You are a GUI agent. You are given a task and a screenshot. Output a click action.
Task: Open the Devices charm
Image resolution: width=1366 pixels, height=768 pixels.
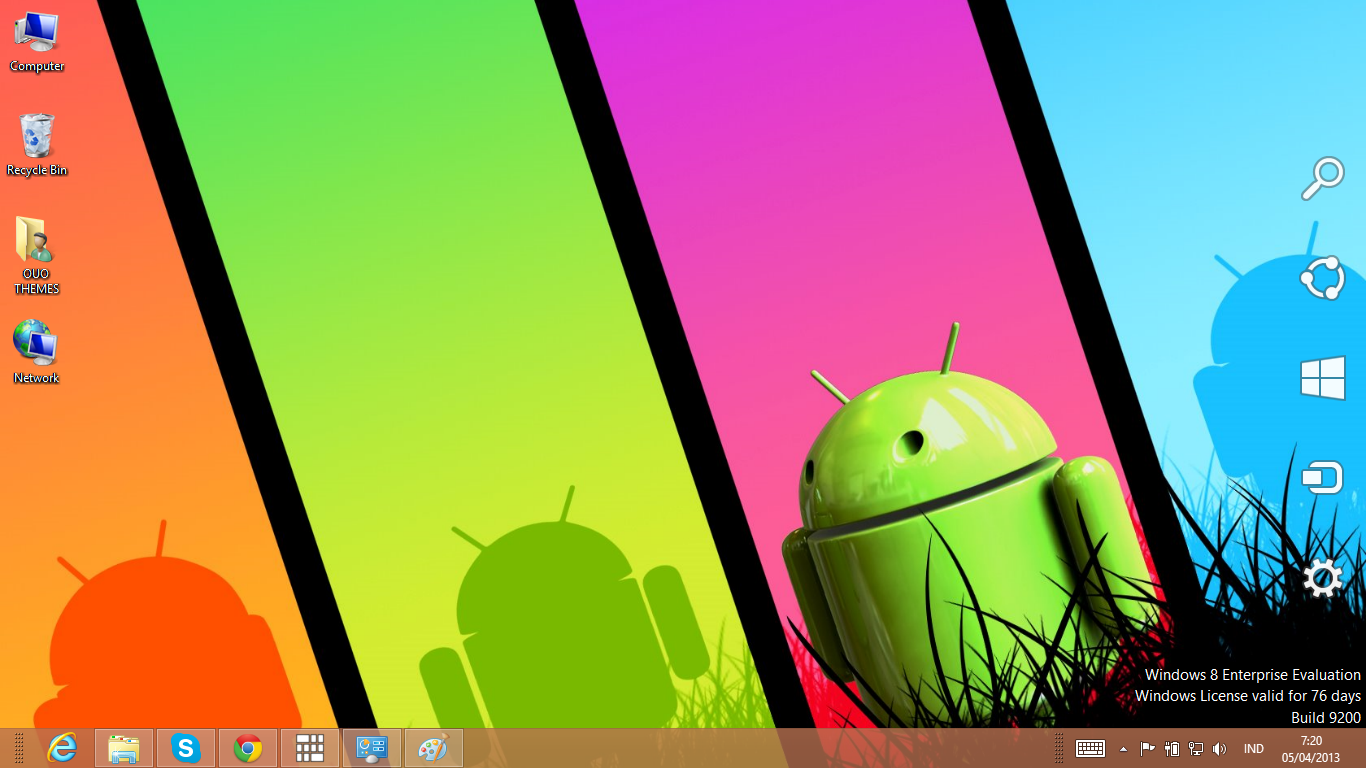(x=1322, y=478)
